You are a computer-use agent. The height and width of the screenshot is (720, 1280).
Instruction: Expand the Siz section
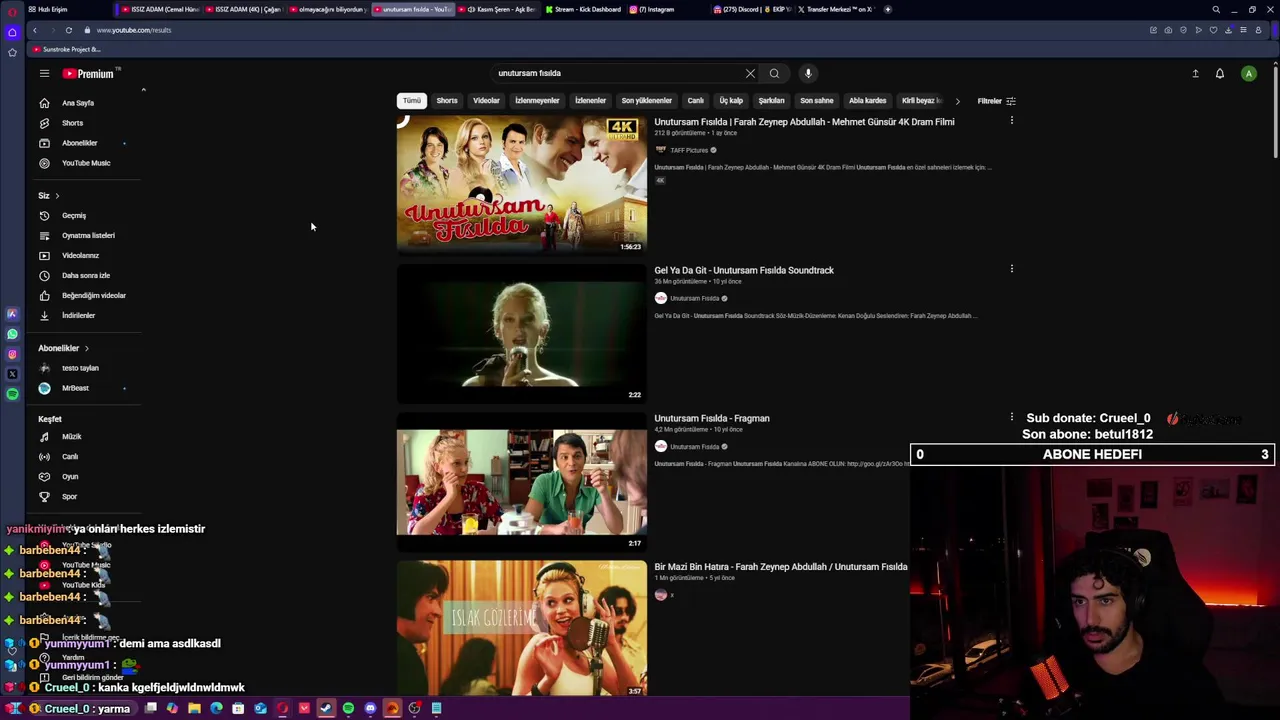click(x=49, y=195)
